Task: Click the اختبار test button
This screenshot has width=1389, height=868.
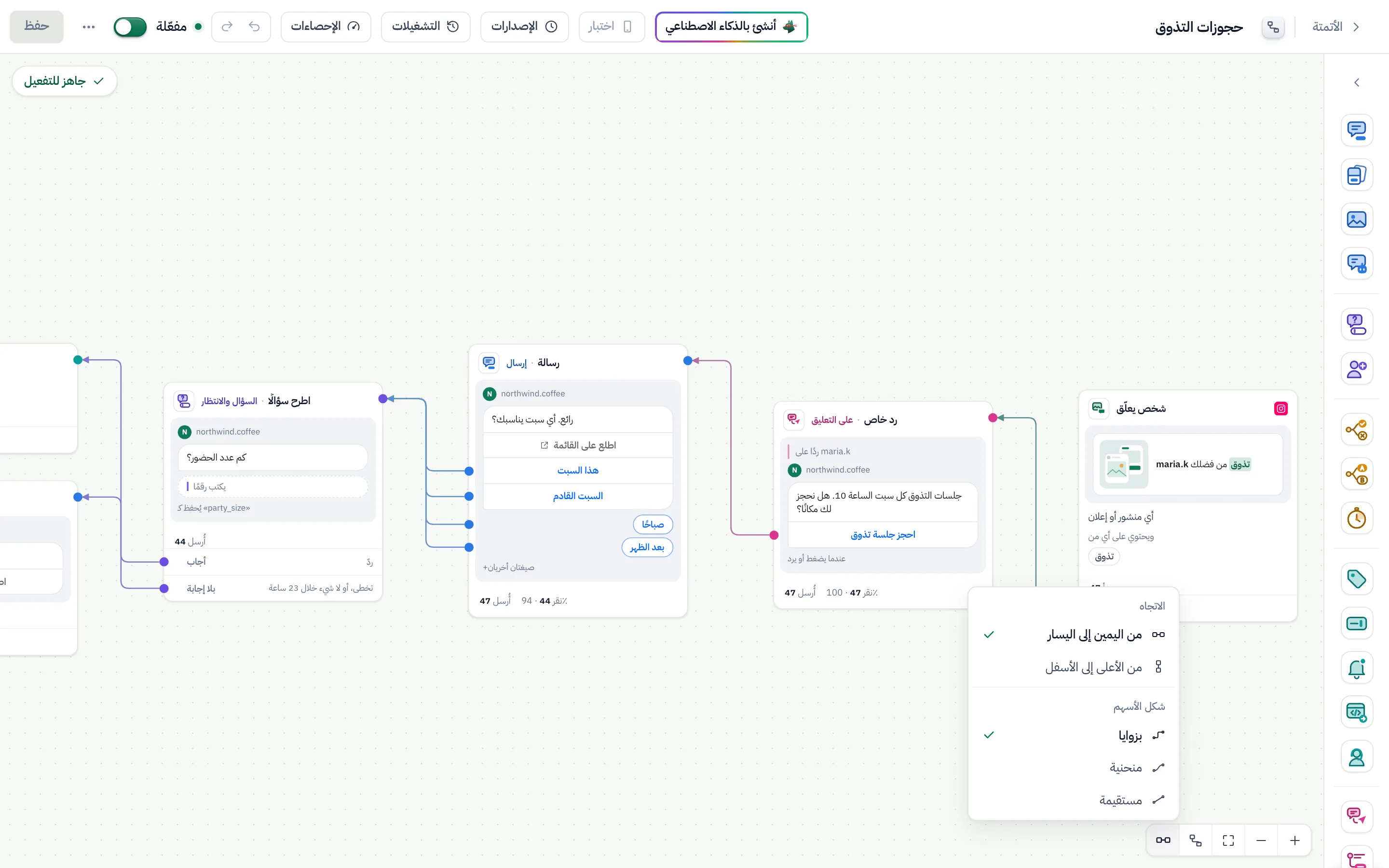Action: pyautogui.click(x=611, y=27)
